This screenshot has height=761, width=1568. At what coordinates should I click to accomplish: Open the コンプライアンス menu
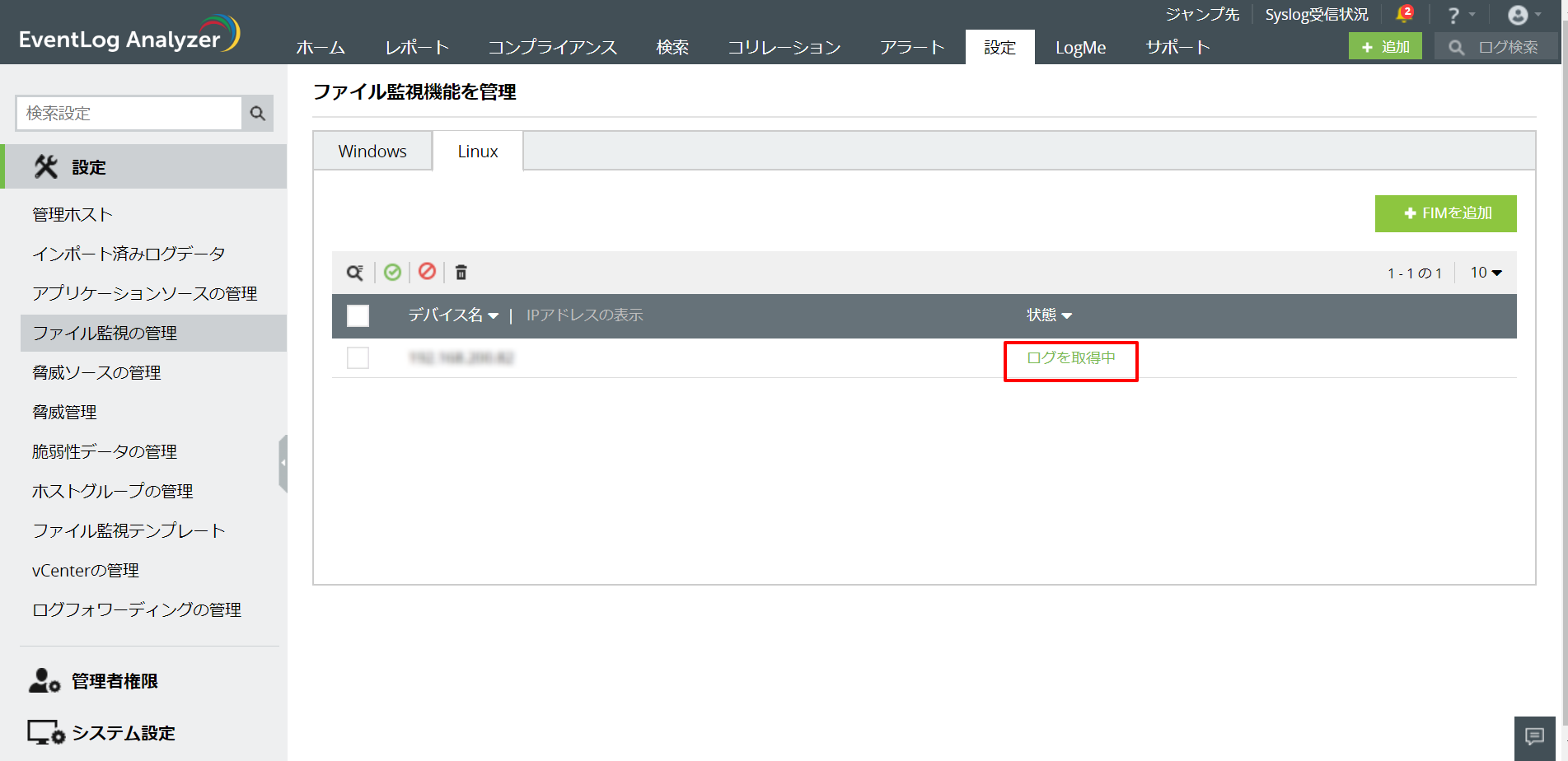(x=553, y=47)
